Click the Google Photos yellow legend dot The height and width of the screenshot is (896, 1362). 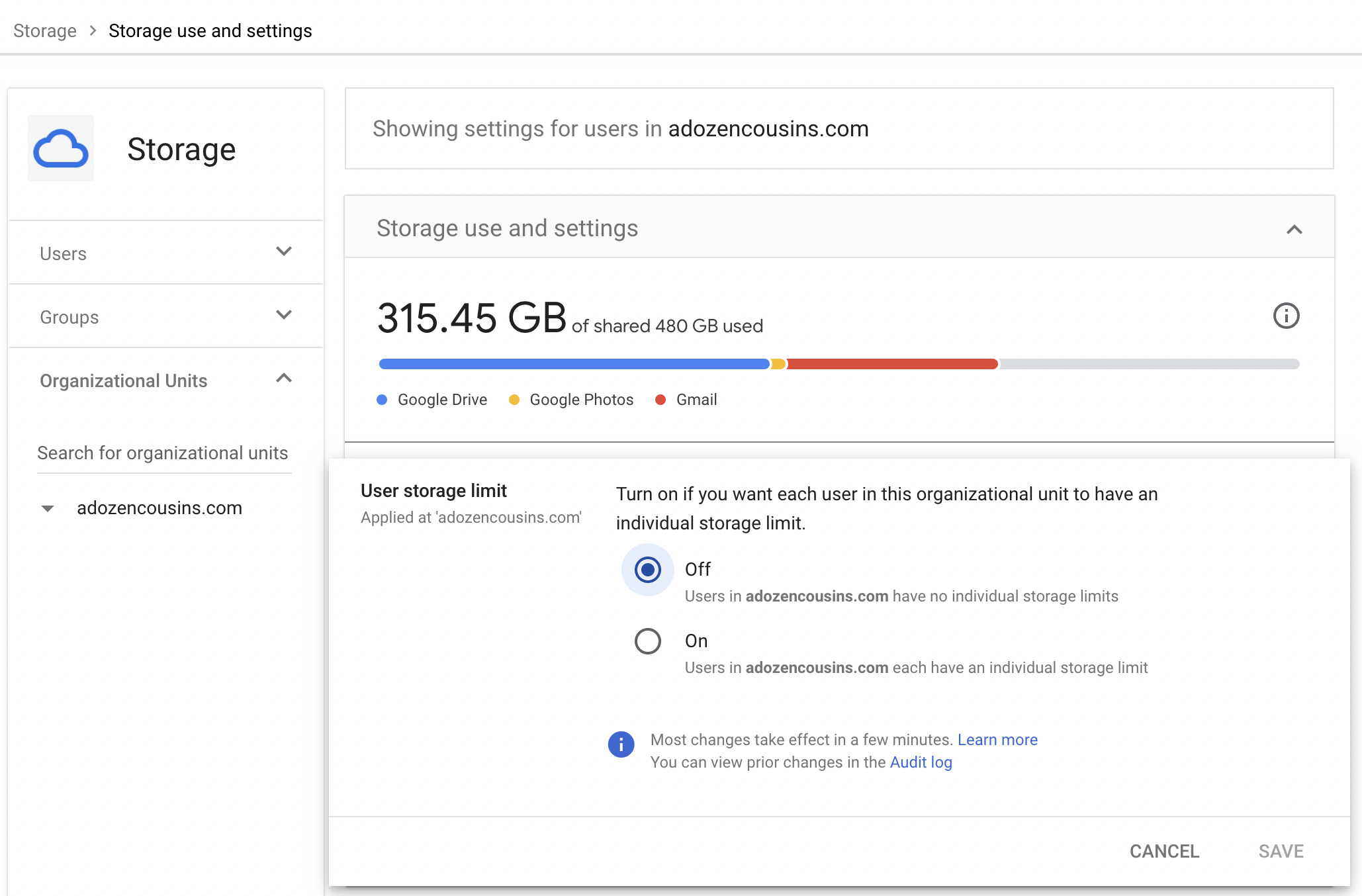coord(514,400)
